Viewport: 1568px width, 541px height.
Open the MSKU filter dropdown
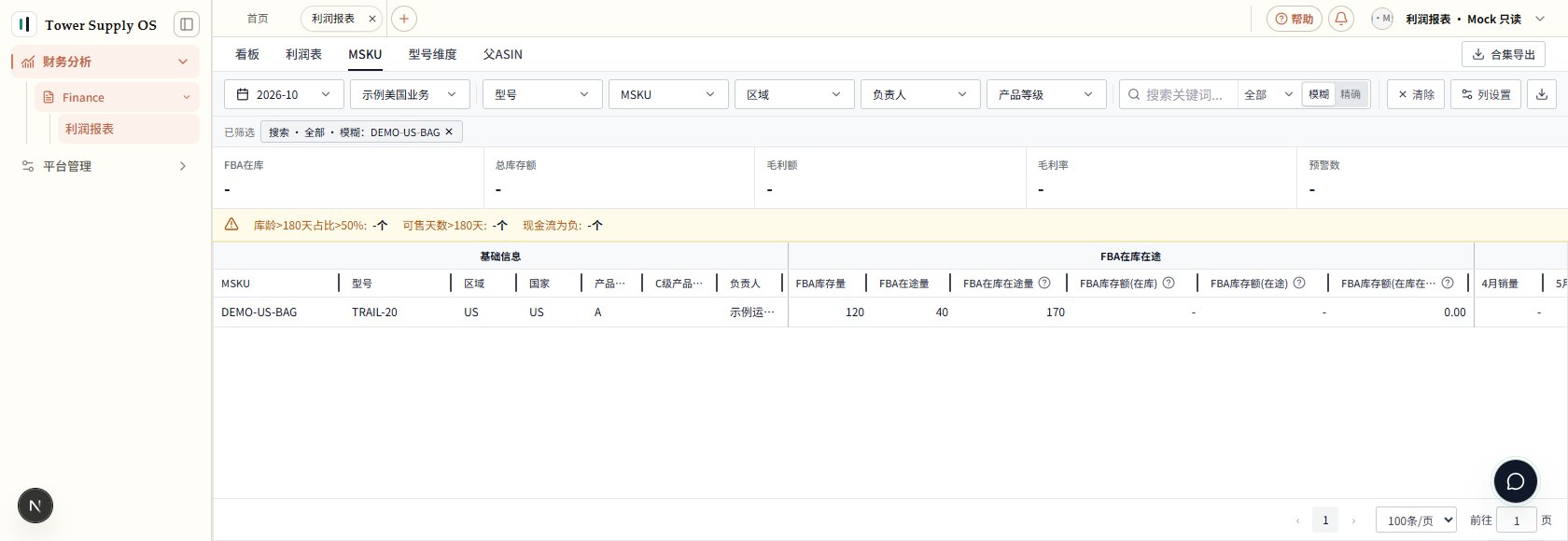click(668, 94)
